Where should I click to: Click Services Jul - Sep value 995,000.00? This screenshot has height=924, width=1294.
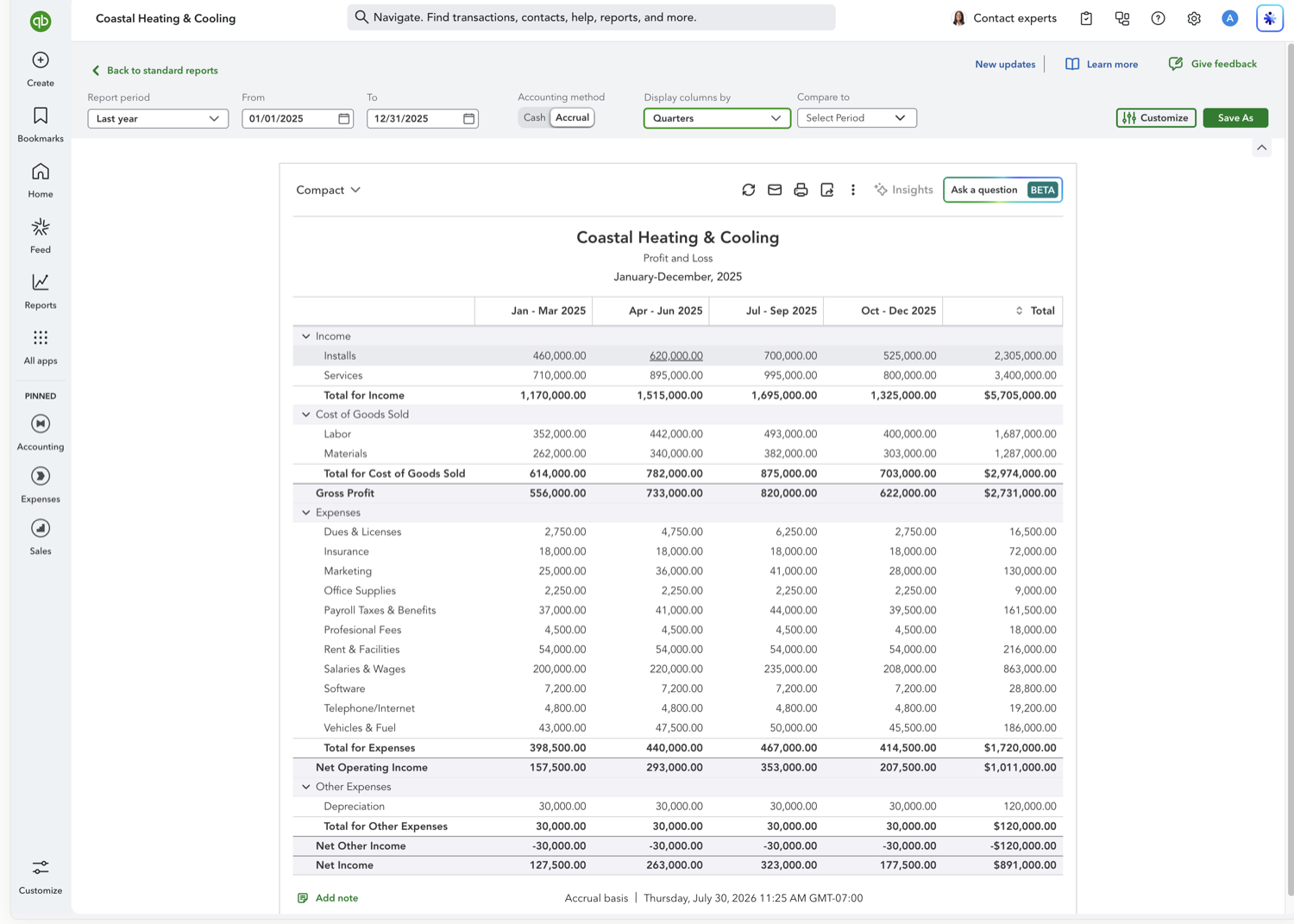coord(790,375)
